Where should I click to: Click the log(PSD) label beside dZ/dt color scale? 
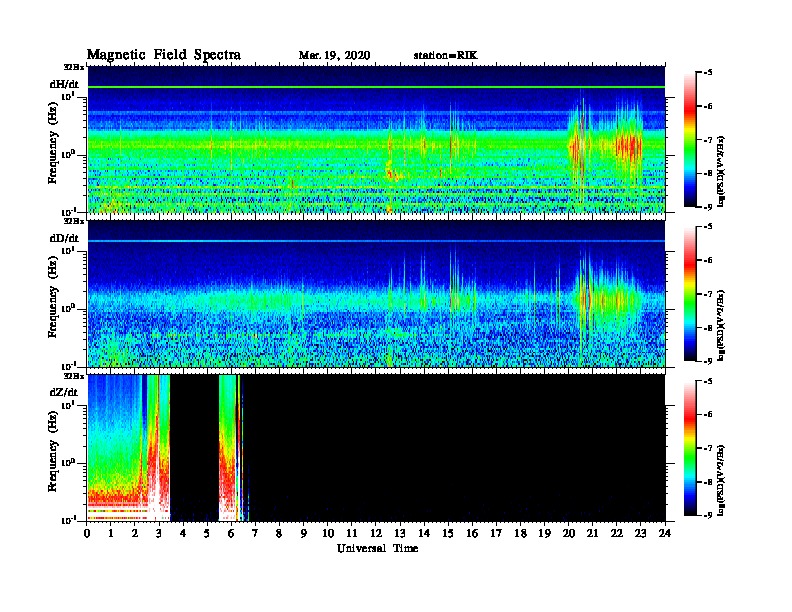coord(721,480)
